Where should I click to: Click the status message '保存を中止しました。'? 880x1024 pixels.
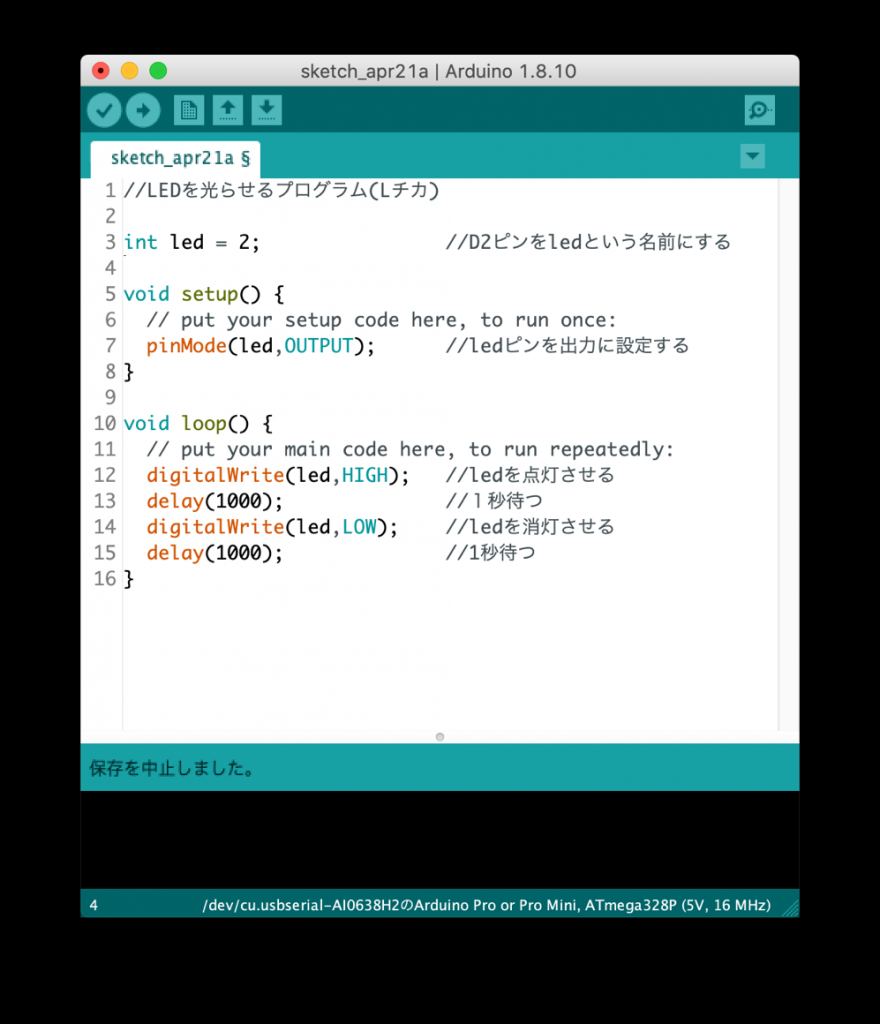click(x=172, y=768)
